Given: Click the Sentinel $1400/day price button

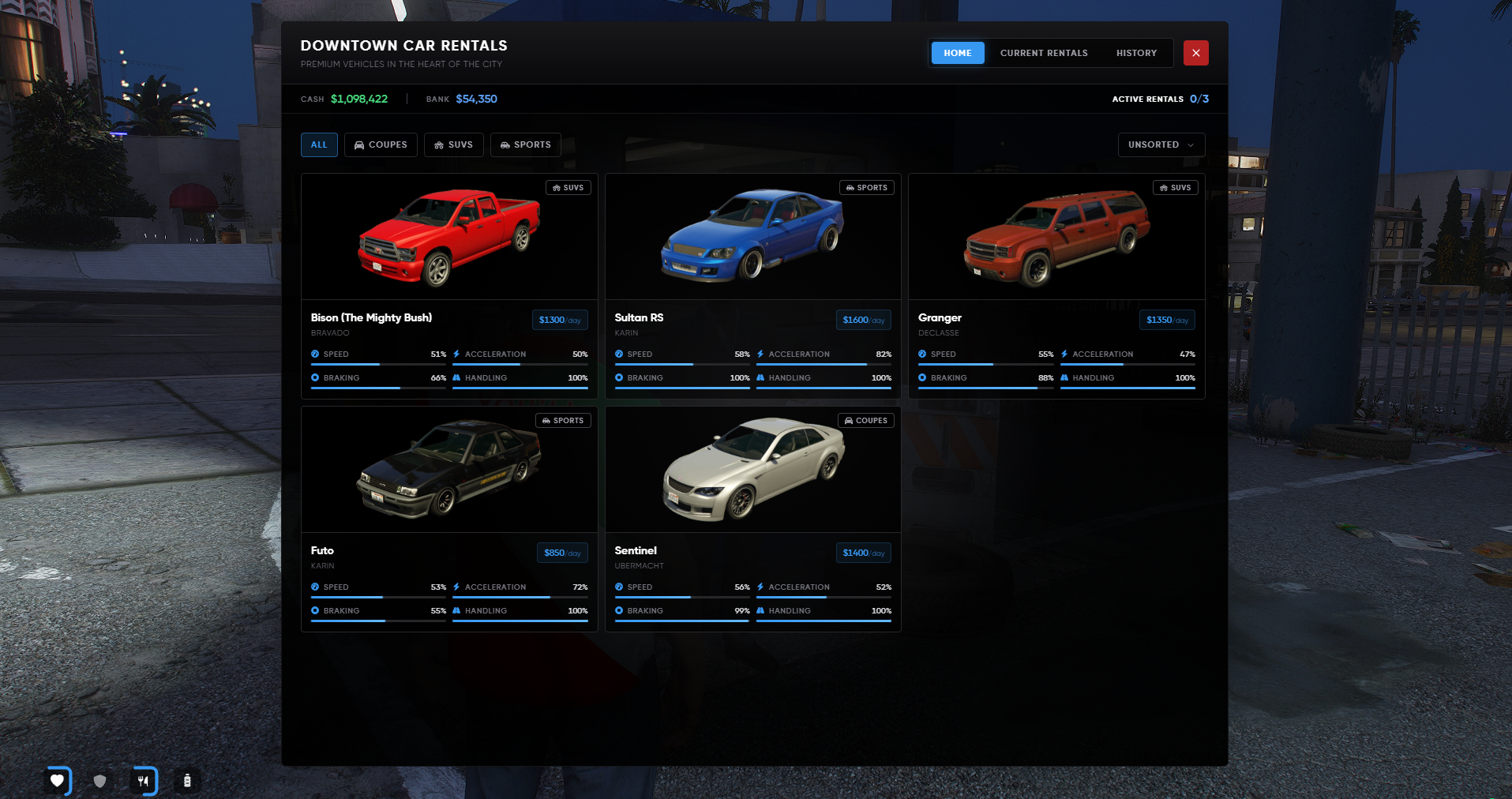Looking at the screenshot, I should (864, 553).
